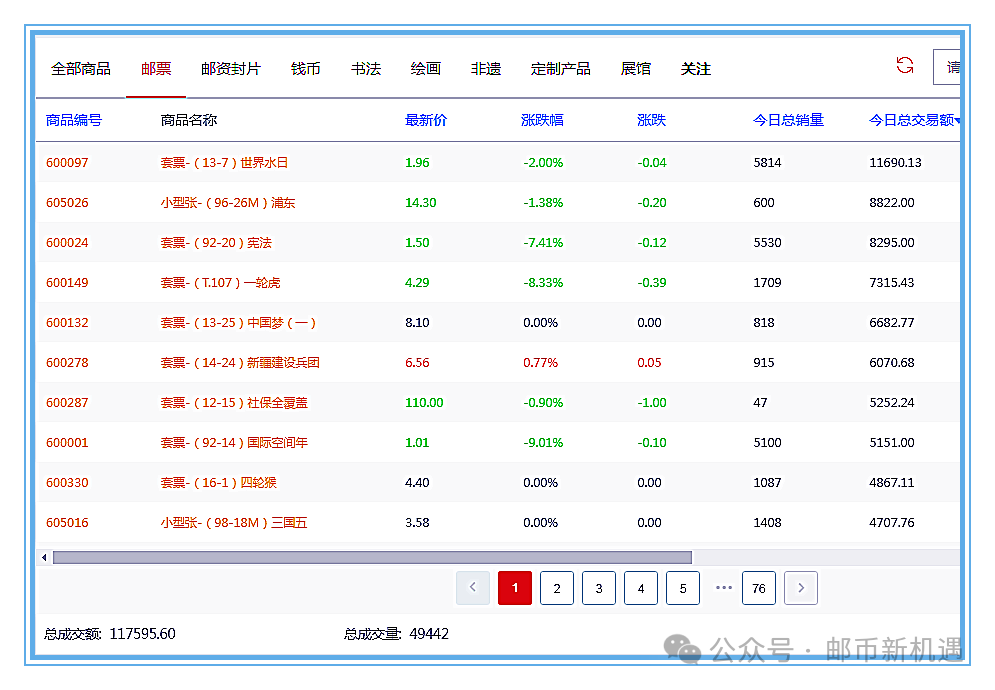Select sales volume 5814 cell

click(x=767, y=163)
